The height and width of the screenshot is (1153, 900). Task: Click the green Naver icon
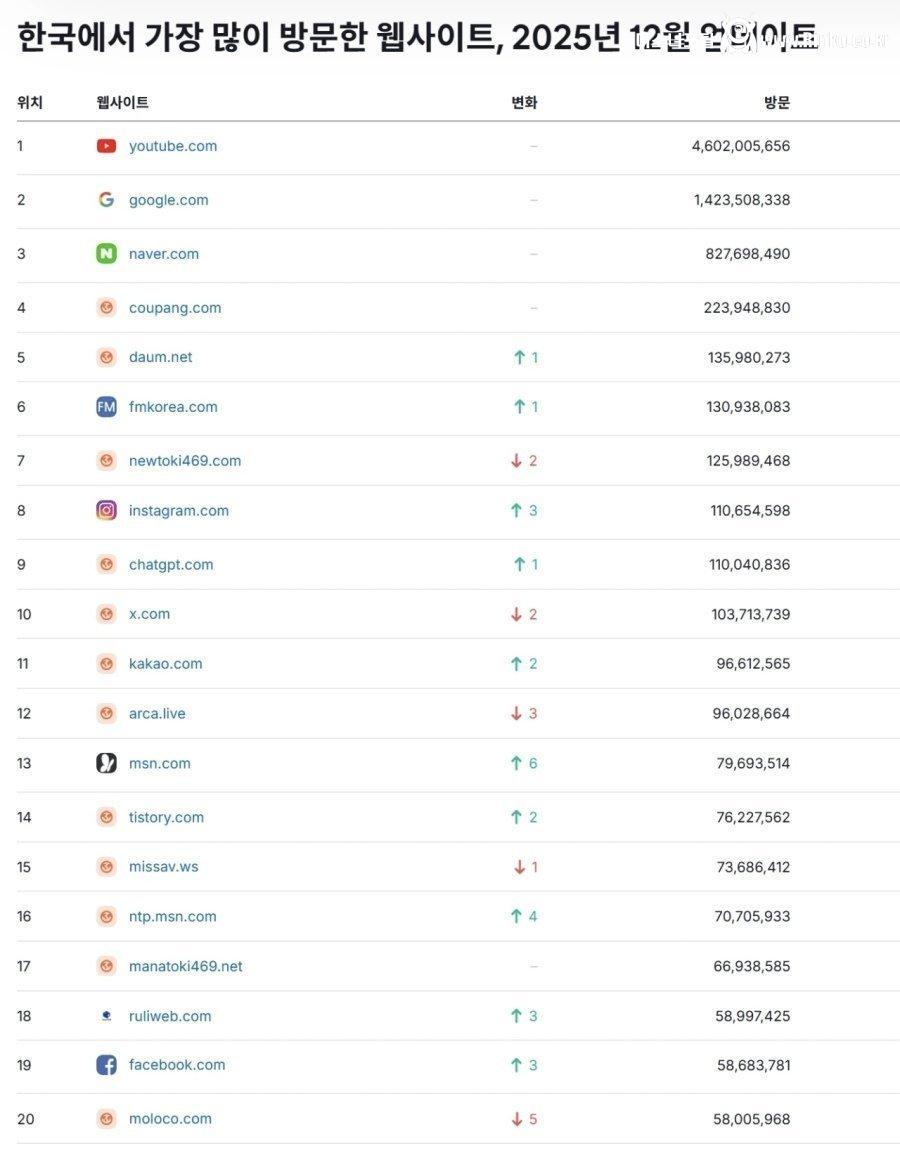(x=106, y=254)
